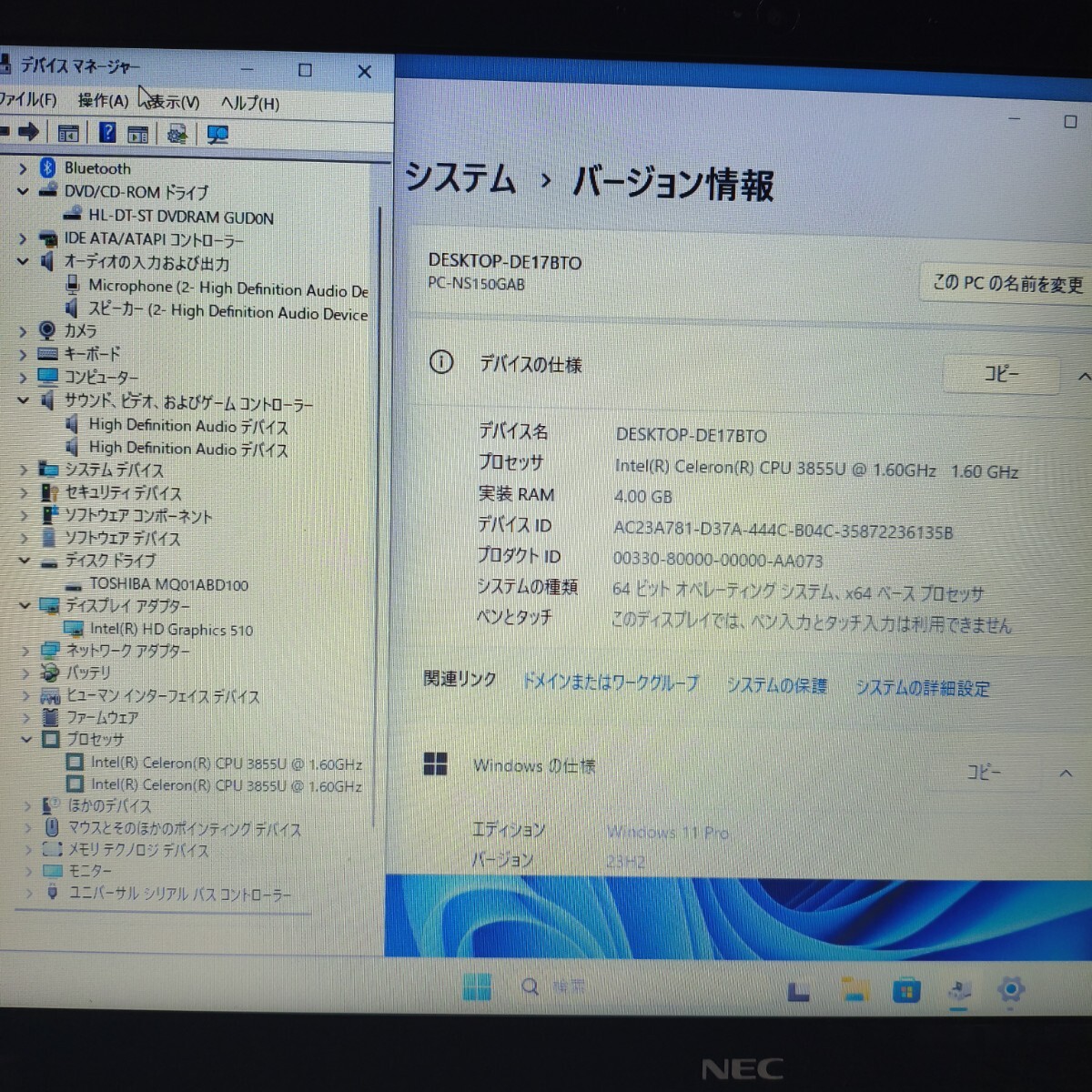Select the セキュリティ デバイス category icon
Image resolution: width=1092 pixels, height=1092 pixels.
49,492
